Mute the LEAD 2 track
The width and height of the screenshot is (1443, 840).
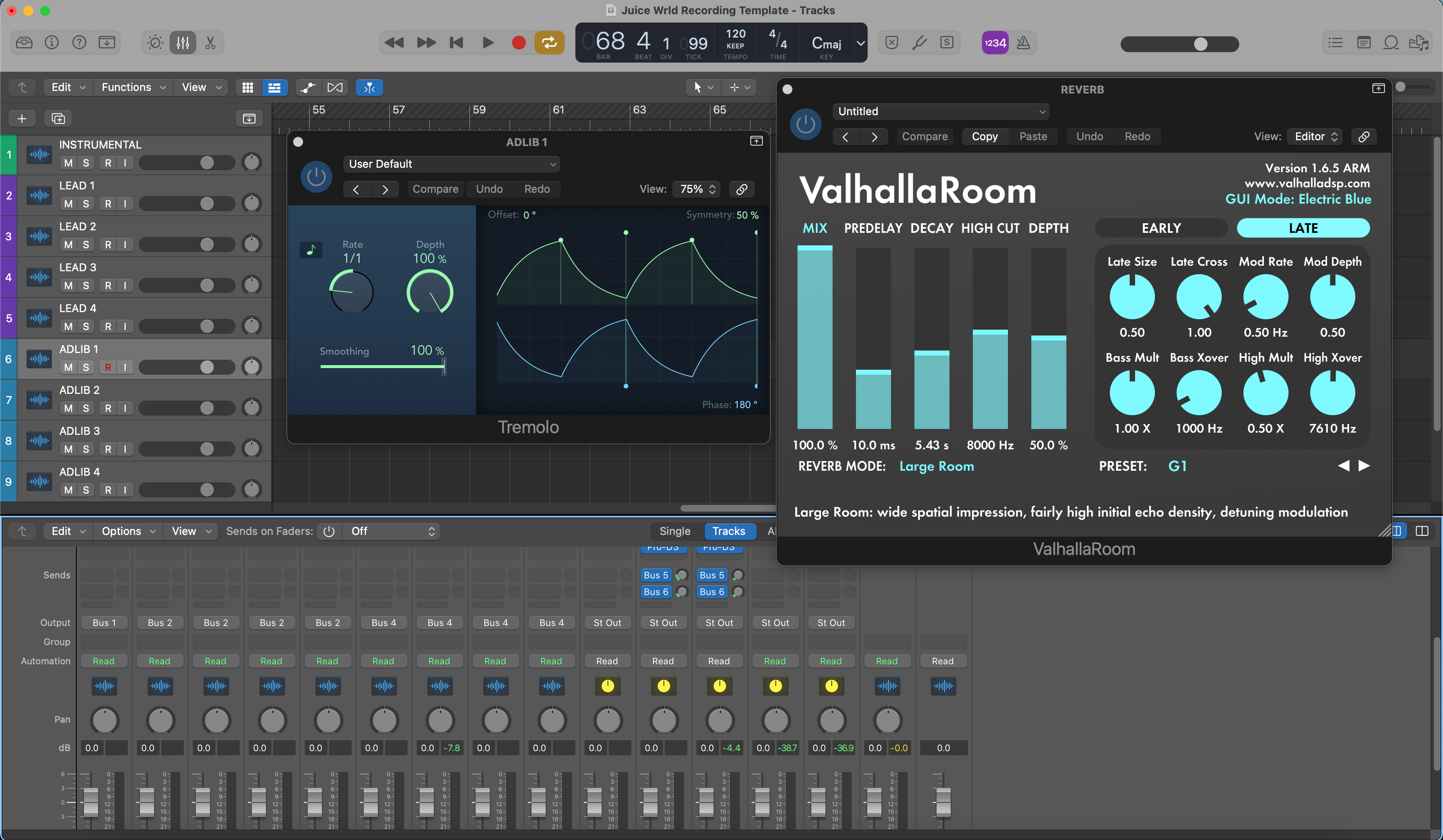click(68, 245)
